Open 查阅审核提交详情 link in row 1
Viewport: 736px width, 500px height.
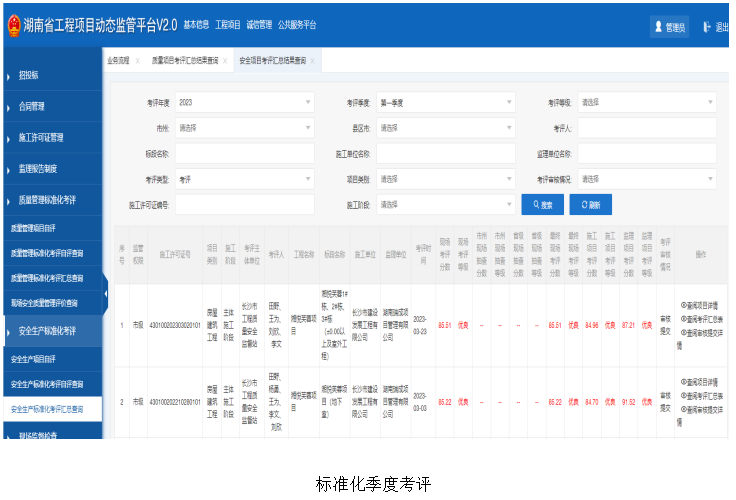(701, 339)
